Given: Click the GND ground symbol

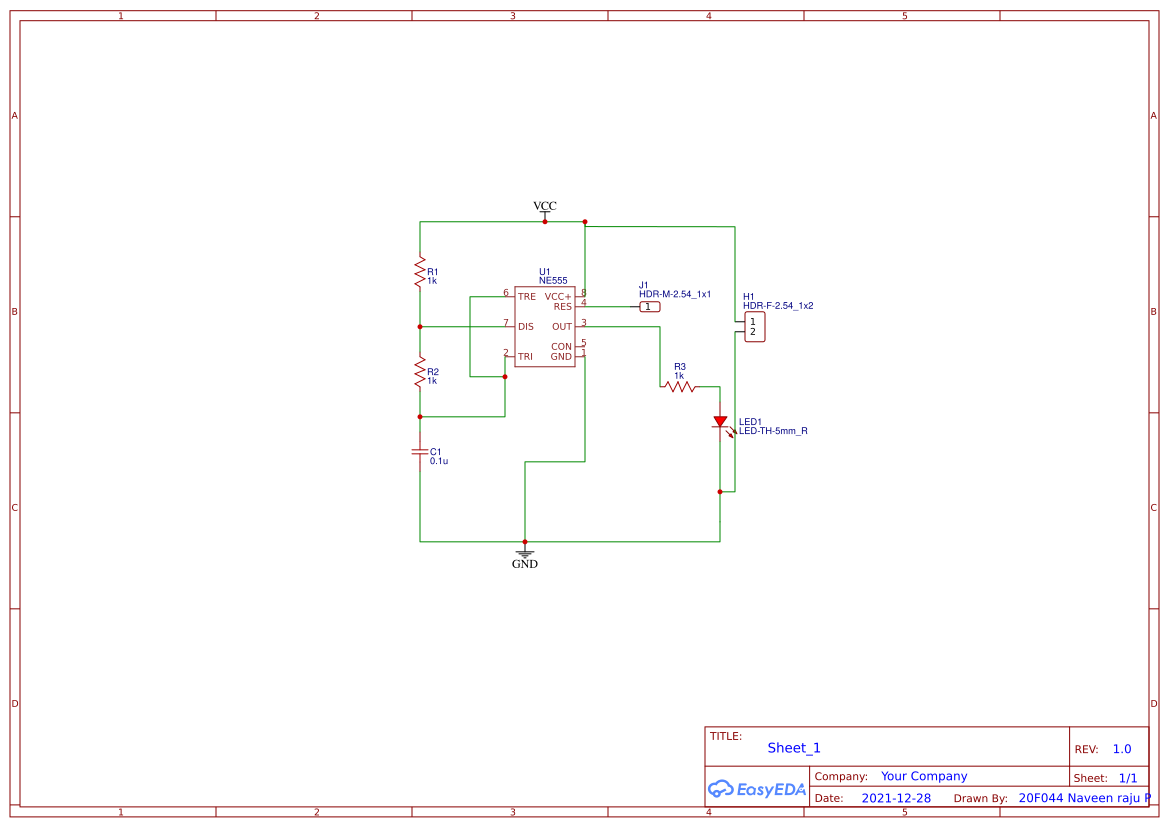Looking at the screenshot, I should click(x=524, y=552).
